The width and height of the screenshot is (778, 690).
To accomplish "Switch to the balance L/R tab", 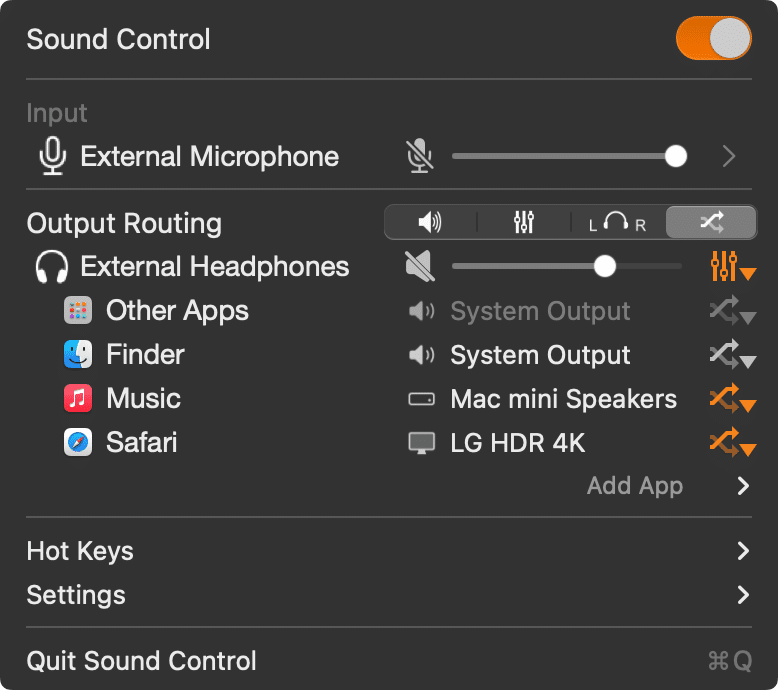I will [617, 222].
